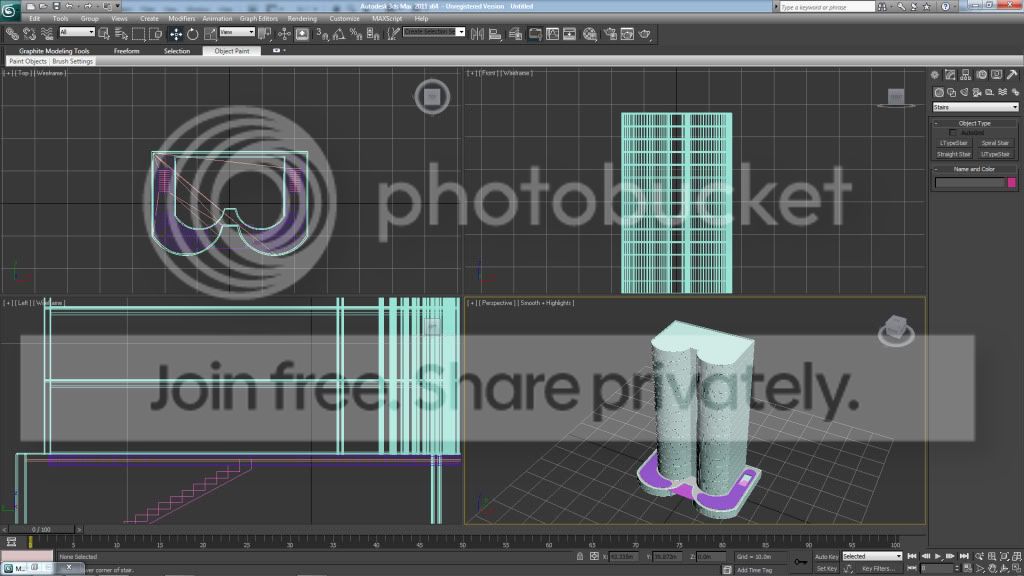Enable the AutoGrid checkbox

pyautogui.click(x=953, y=133)
